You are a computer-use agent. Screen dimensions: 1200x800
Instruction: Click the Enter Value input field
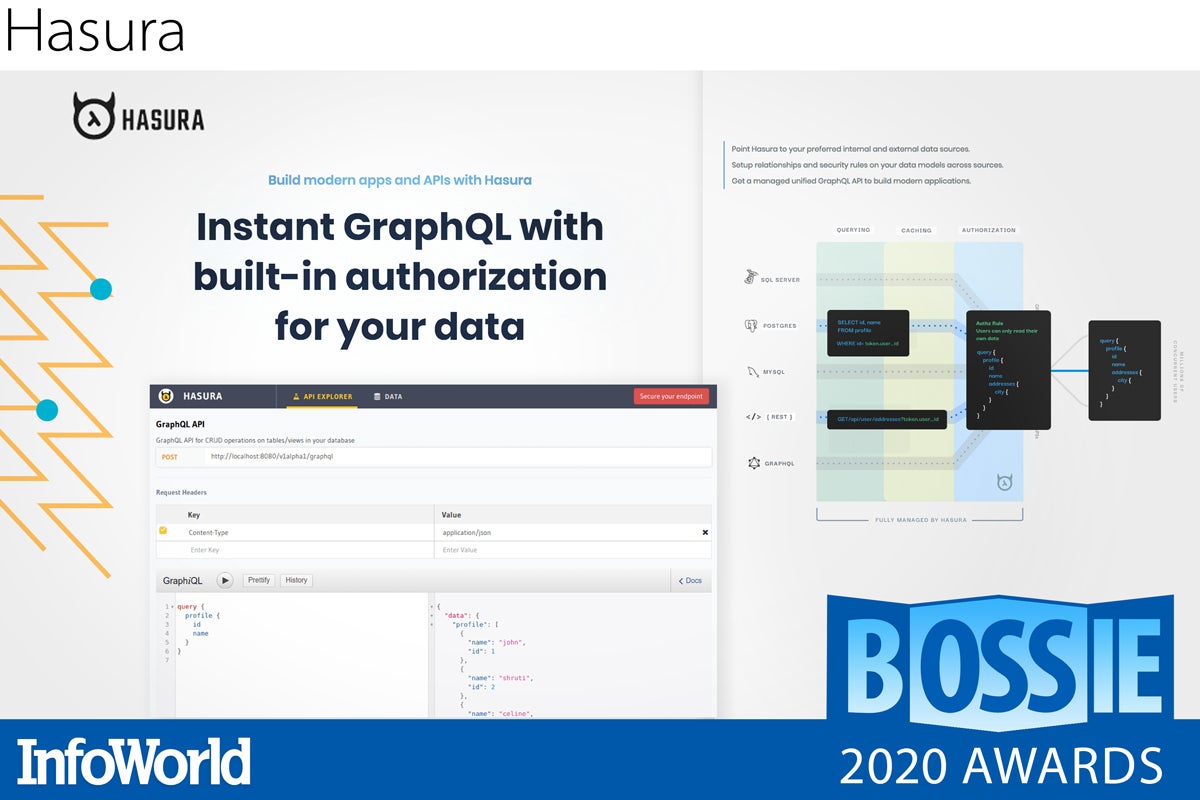point(574,550)
